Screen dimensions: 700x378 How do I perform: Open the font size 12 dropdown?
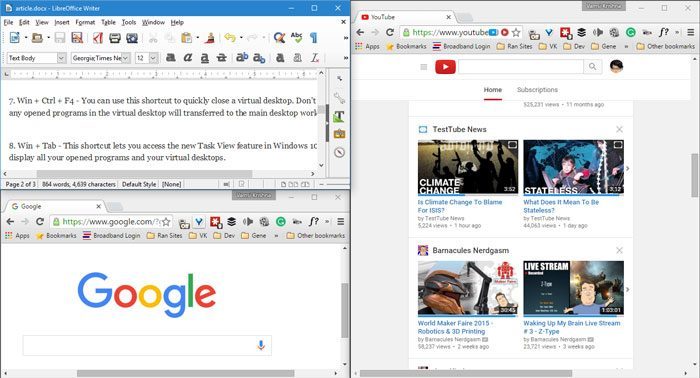click(153, 58)
